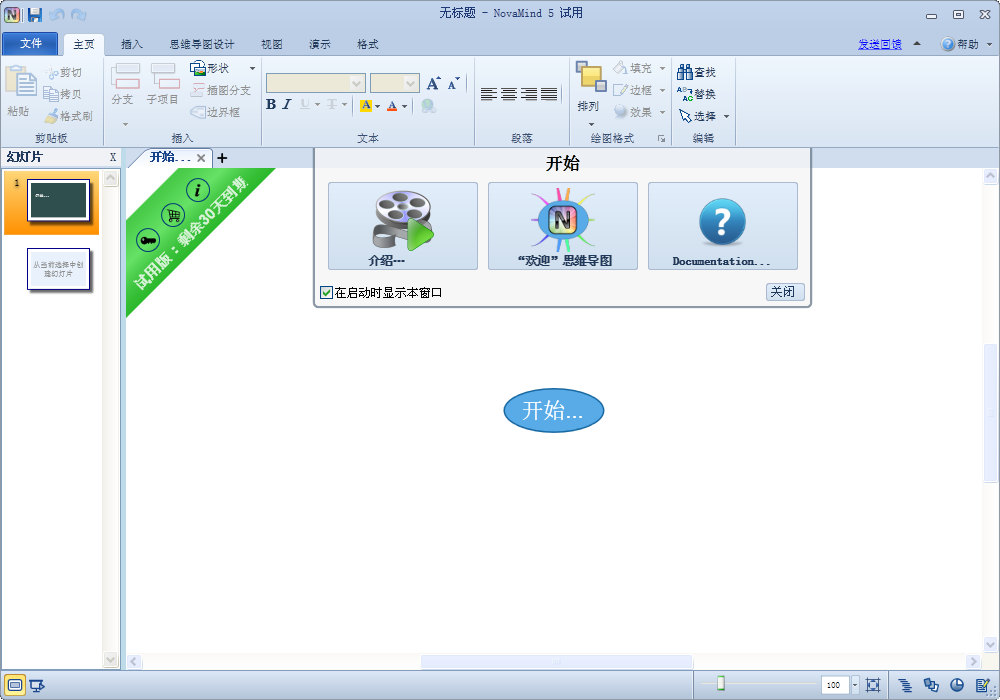Click the Arrange (排列) icon
1000x700 pixels.
(x=591, y=77)
